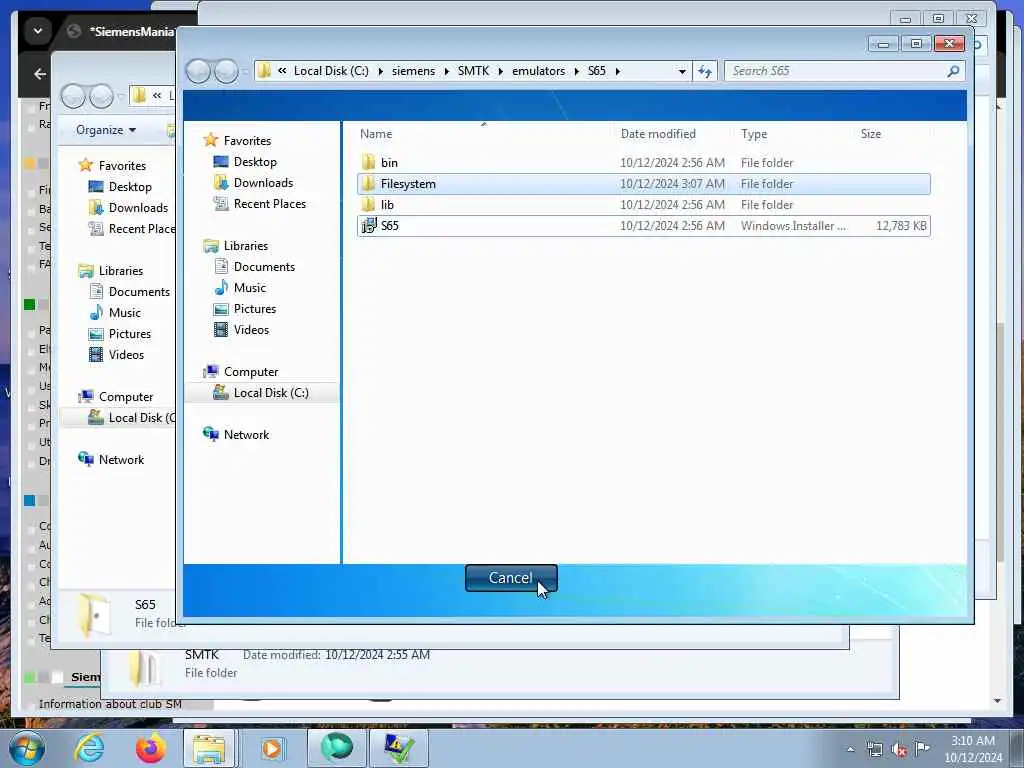The width and height of the screenshot is (1024, 768).
Task: Click siemens in the breadcrumb path
Action: 413,71
